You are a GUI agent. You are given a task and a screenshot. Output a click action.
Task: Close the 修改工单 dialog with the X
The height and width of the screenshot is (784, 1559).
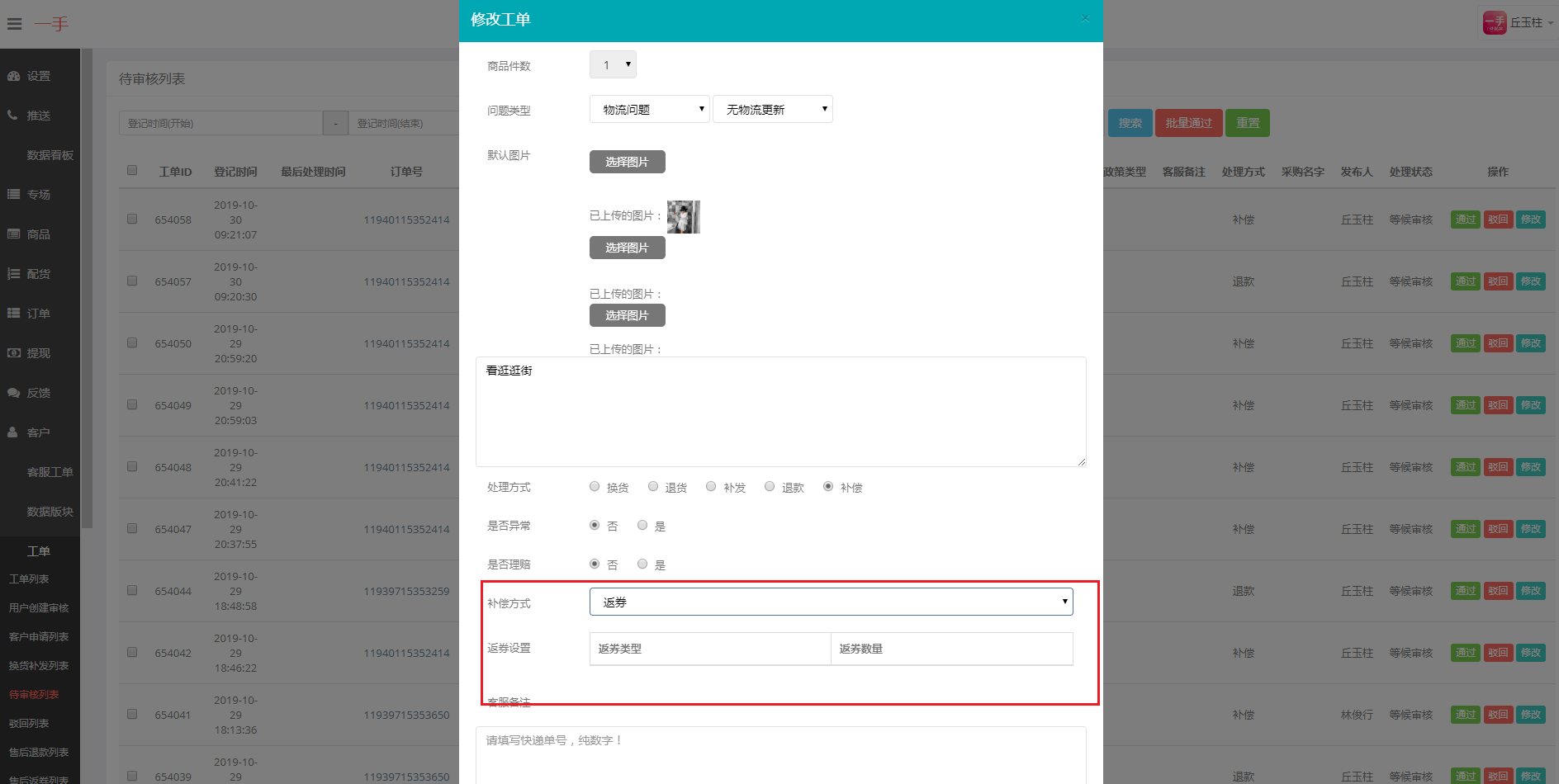pos(1085,18)
